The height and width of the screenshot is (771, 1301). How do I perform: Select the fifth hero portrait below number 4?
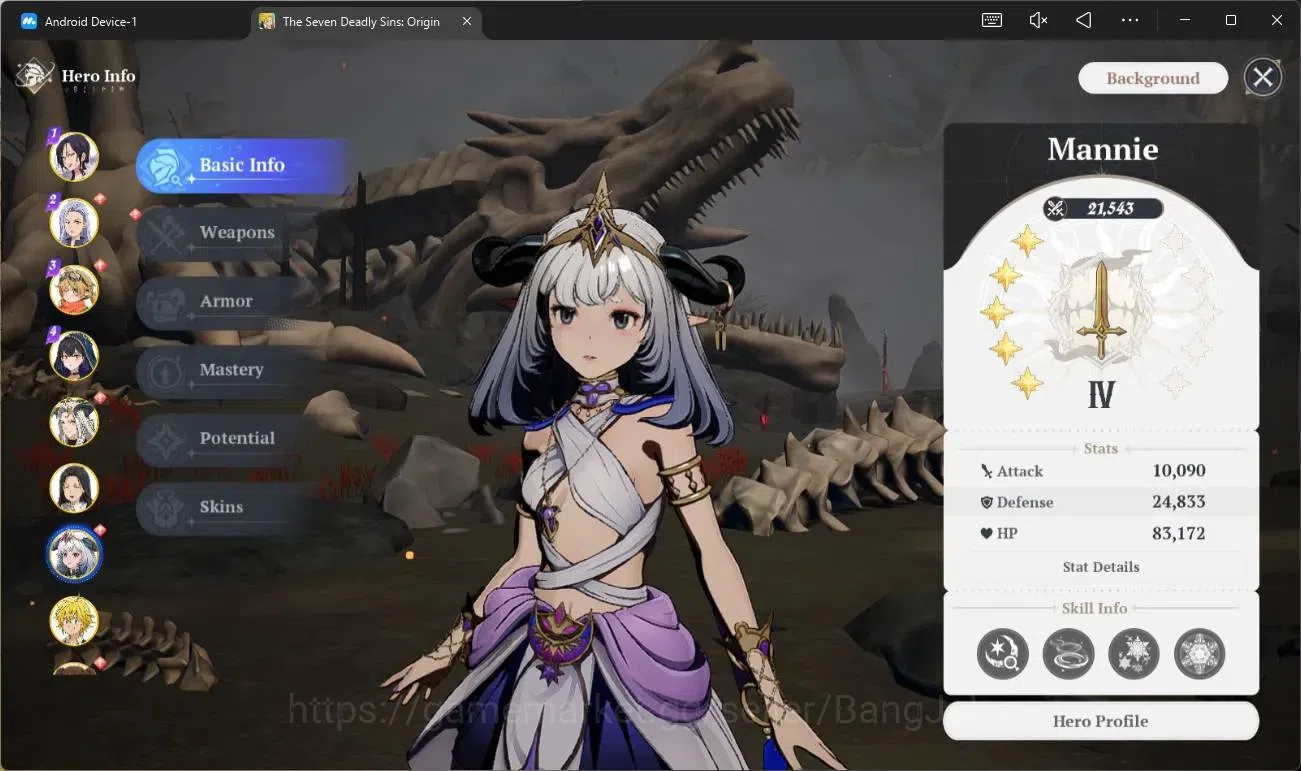pos(74,421)
